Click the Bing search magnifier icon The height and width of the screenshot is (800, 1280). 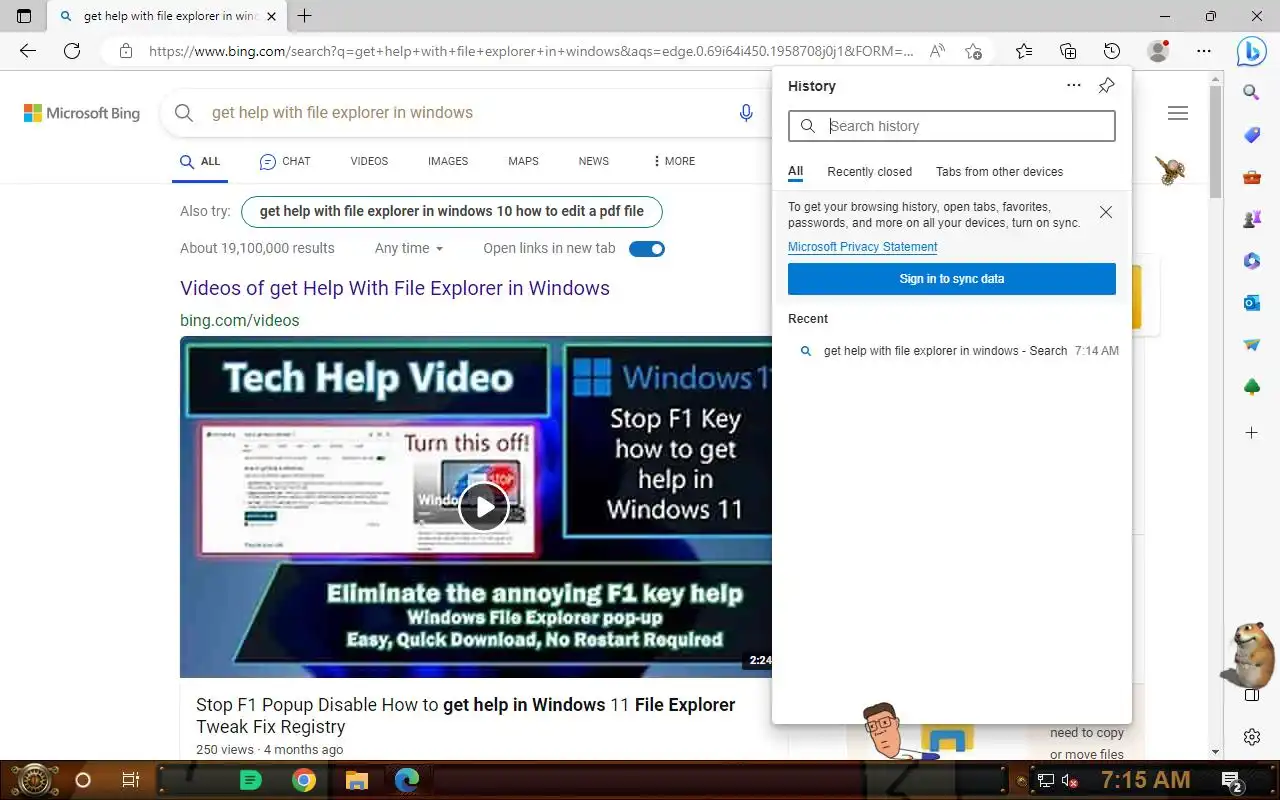184,113
